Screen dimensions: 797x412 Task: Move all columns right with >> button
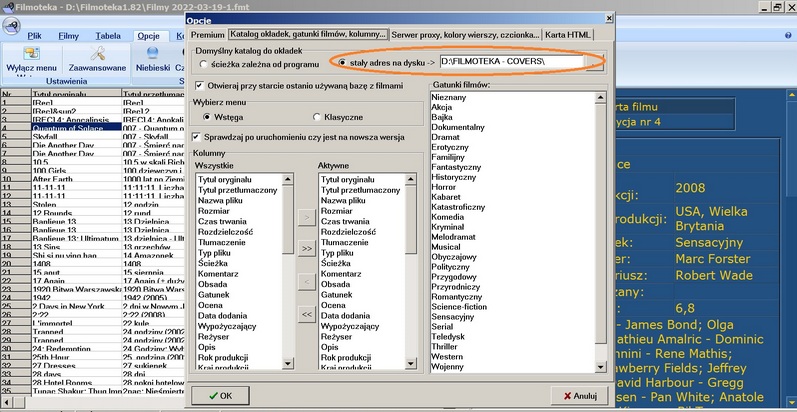pyautogui.click(x=306, y=246)
